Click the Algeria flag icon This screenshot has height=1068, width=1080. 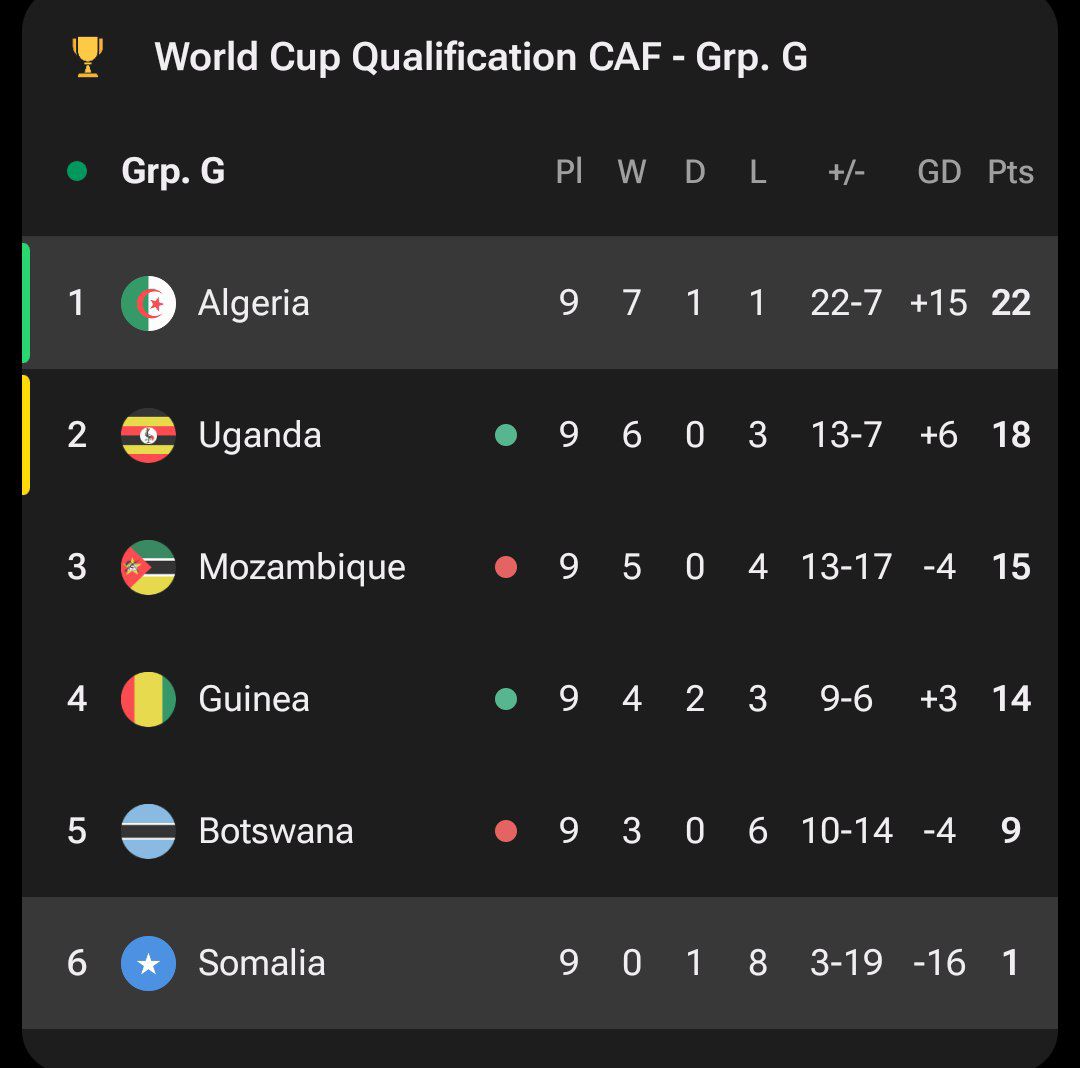[148, 303]
